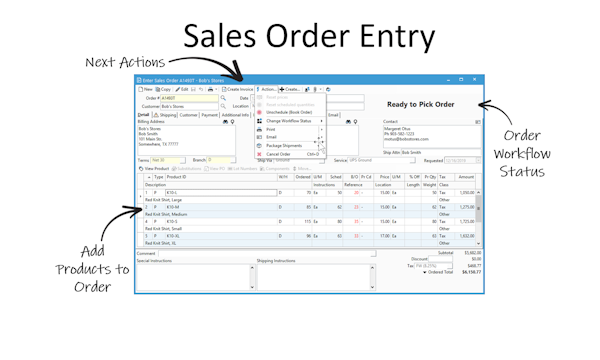
Task: Click the refresh icon in the toolbar
Action: 328,90
